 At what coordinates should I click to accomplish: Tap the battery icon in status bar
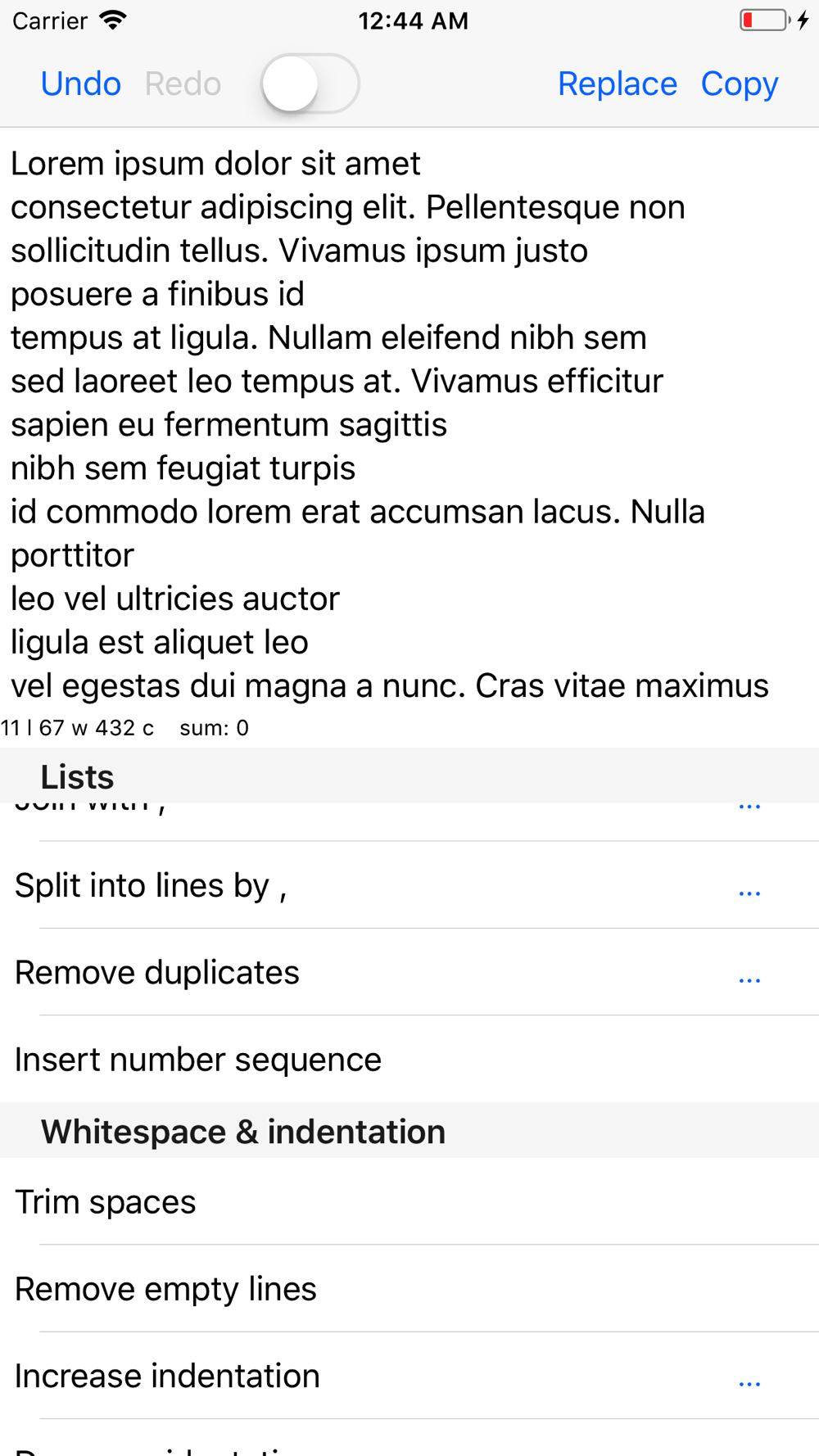(766, 20)
